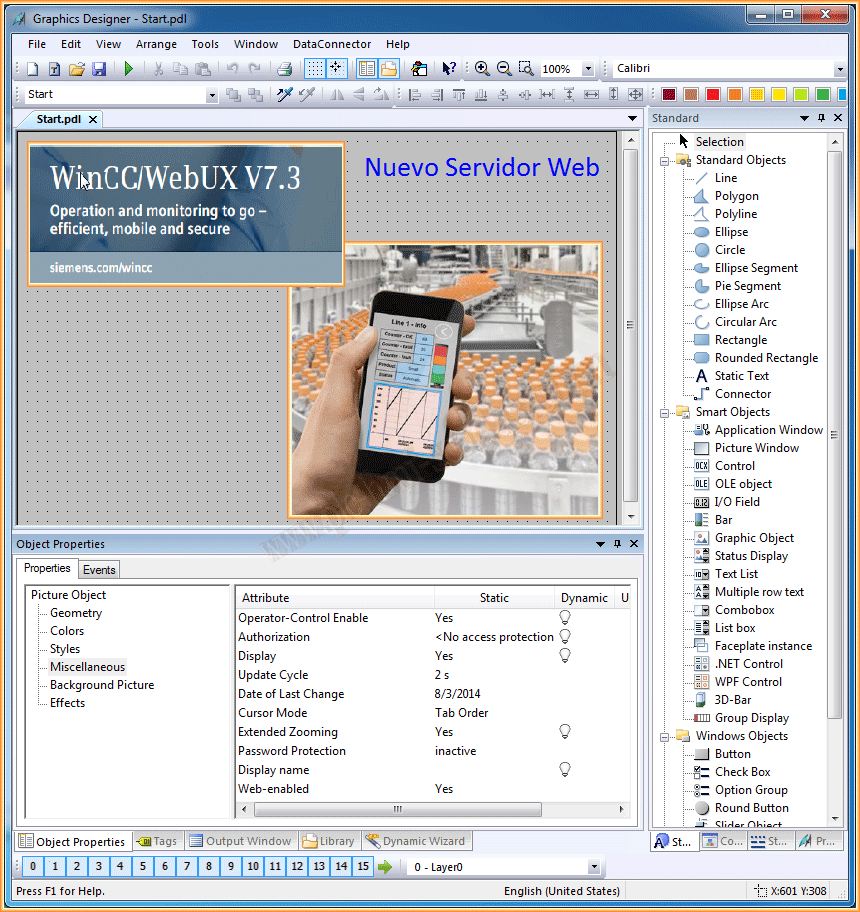Click the Zoom In magnifier icon
Screen dimensions: 860x912
[482, 69]
